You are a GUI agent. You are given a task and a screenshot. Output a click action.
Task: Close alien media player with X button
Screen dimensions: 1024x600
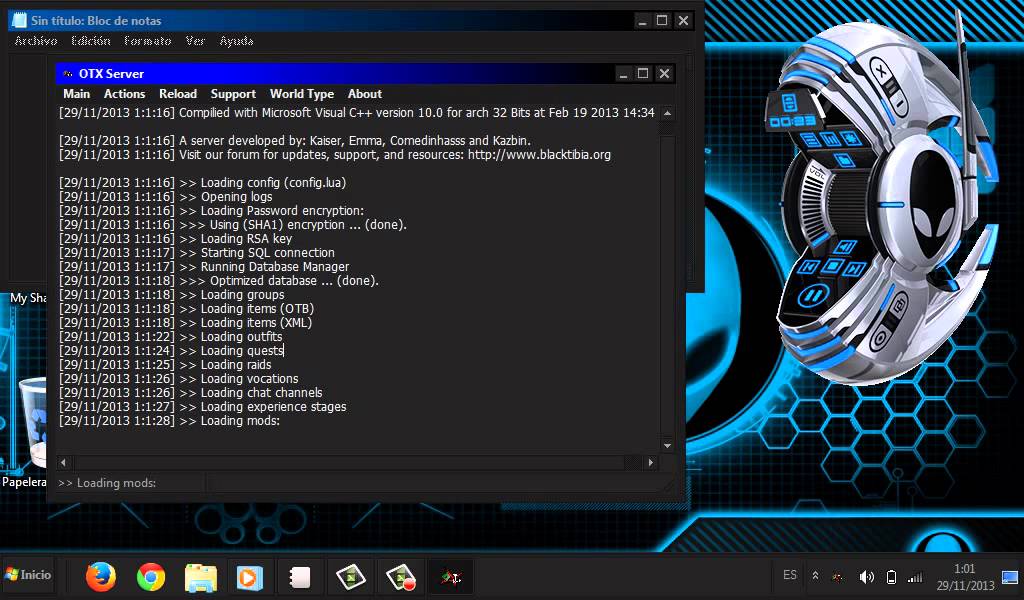point(881,70)
